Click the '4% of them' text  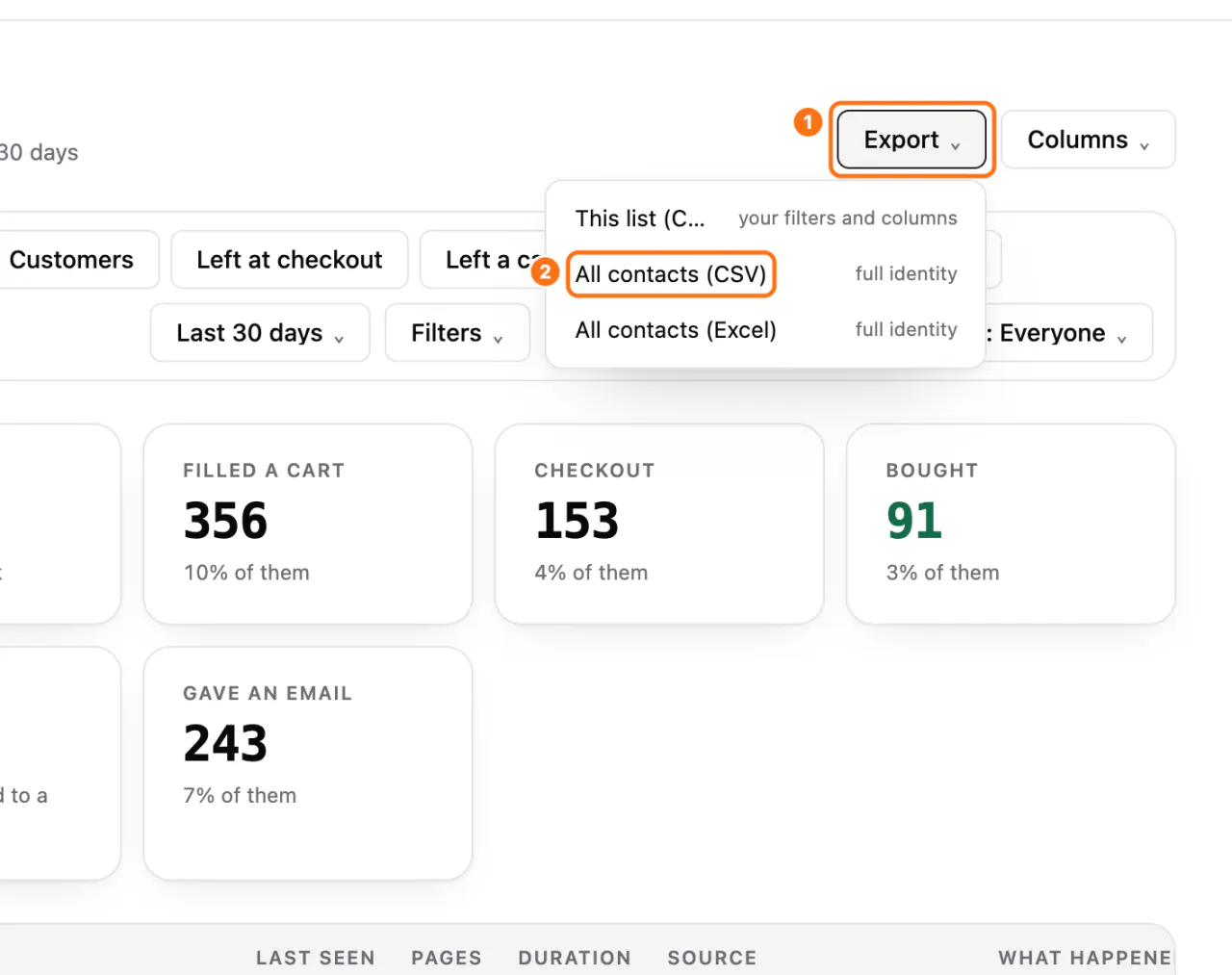click(592, 573)
